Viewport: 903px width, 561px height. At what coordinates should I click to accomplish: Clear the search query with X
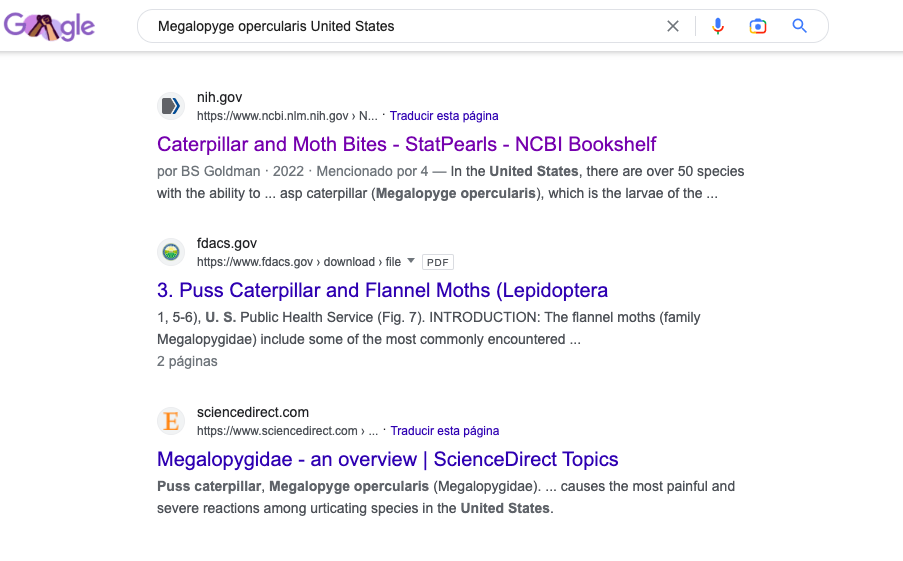(x=673, y=26)
